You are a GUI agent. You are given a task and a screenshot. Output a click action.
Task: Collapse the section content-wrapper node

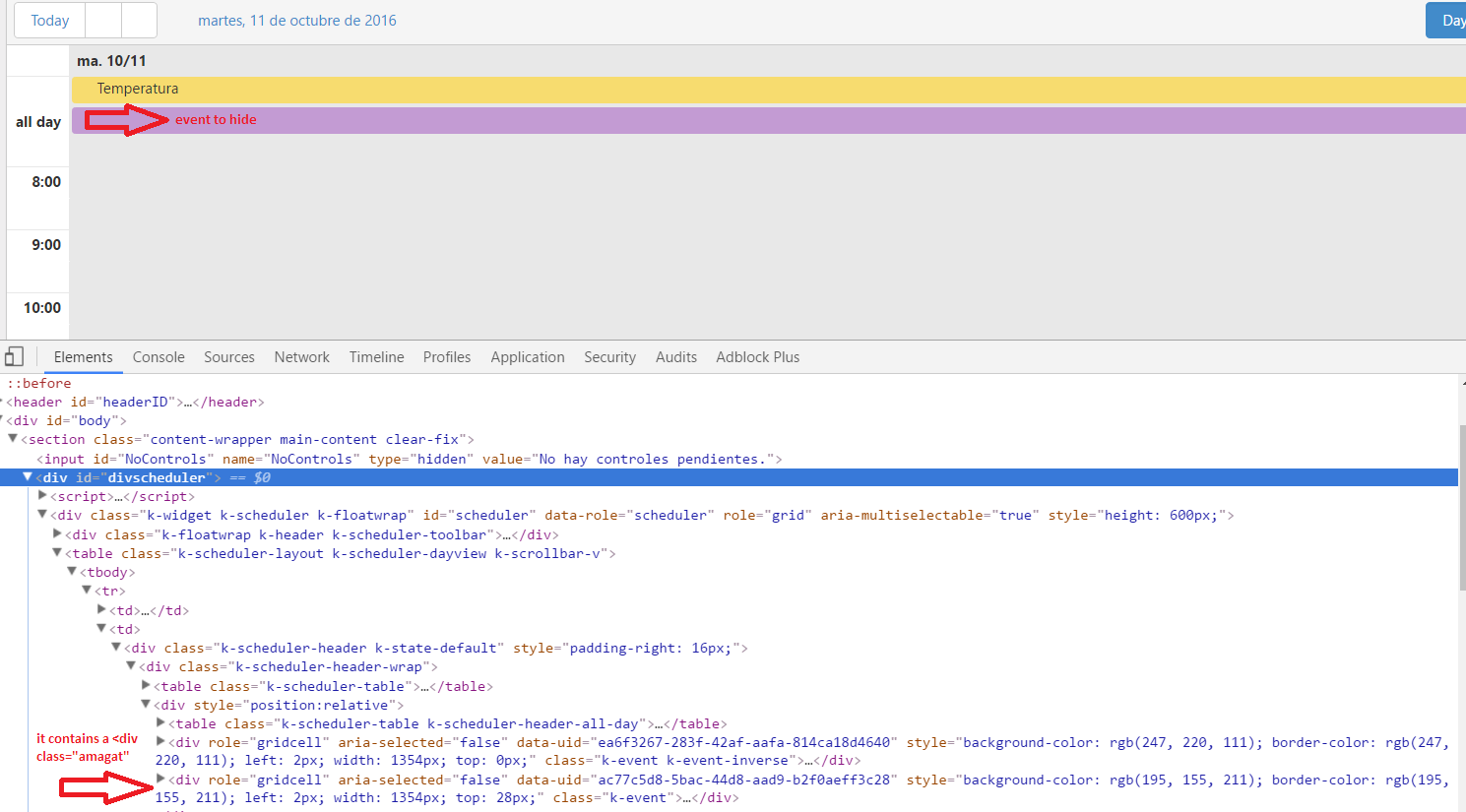[x=13, y=439]
